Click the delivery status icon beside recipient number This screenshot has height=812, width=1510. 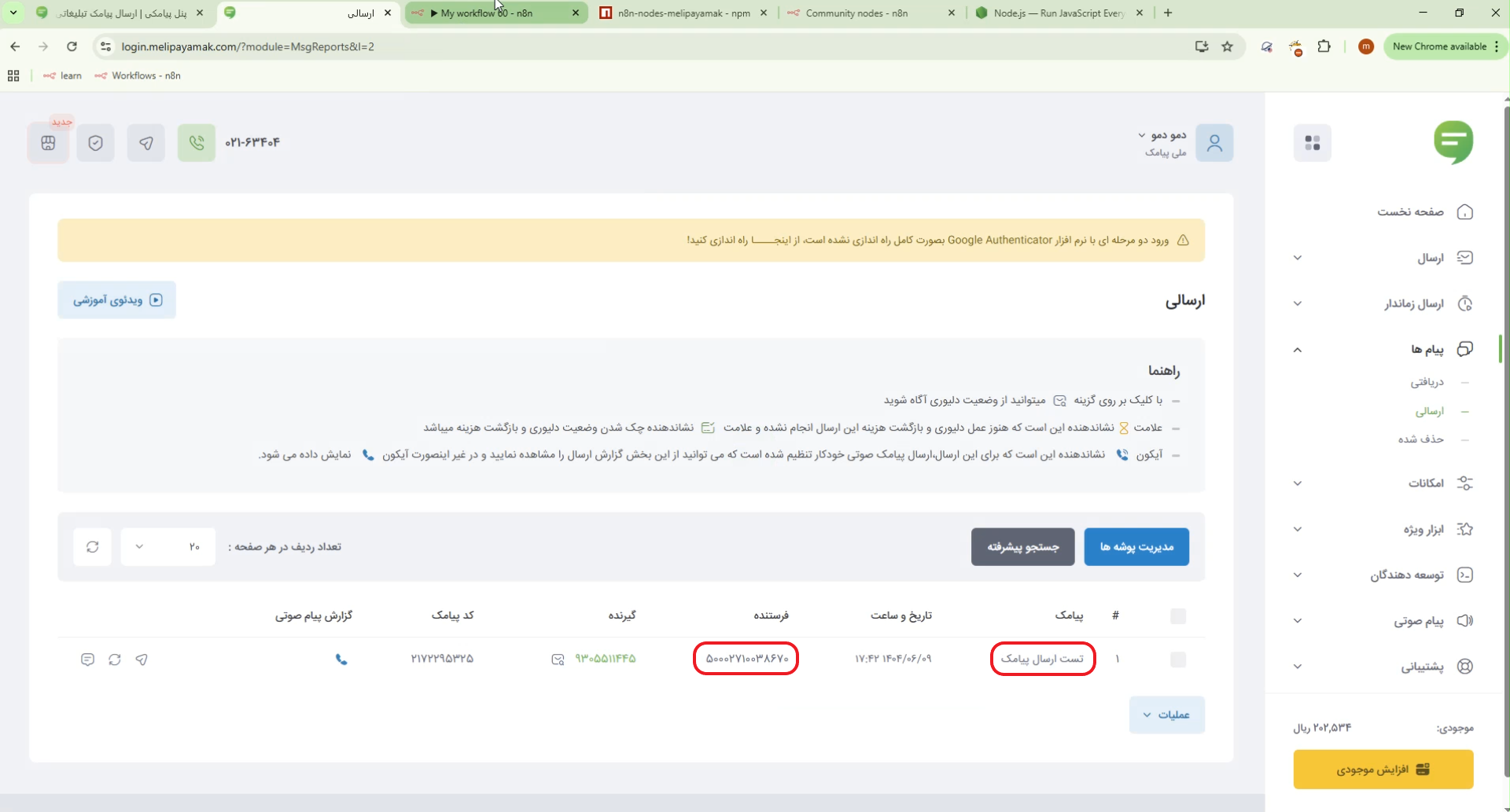pyautogui.click(x=558, y=660)
